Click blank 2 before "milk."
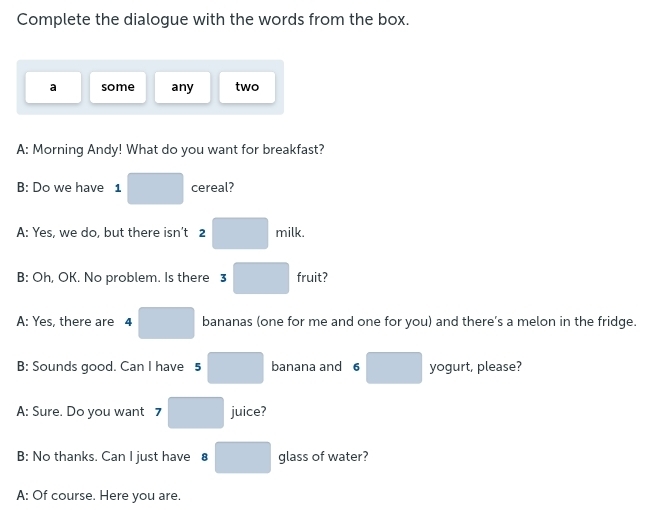This screenshot has width=648, height=510. 240,234
